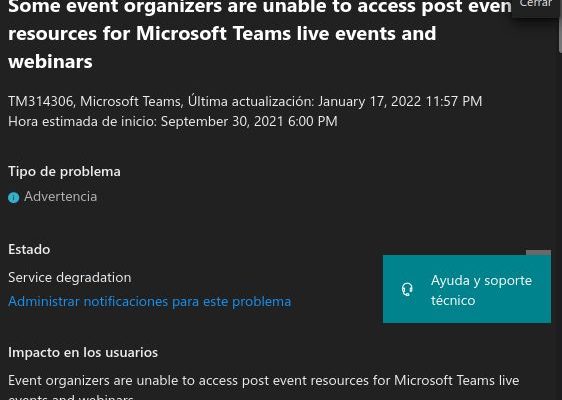Click the headset icon in support button
Screen dimensions: 562x400
pos(407,289)
